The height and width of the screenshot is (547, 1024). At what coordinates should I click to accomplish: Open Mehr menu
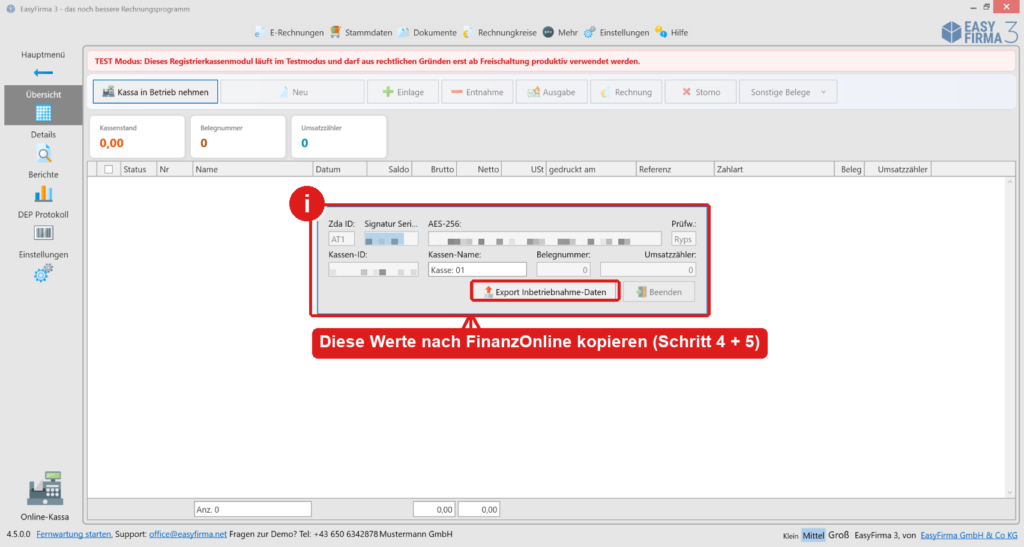560,33
